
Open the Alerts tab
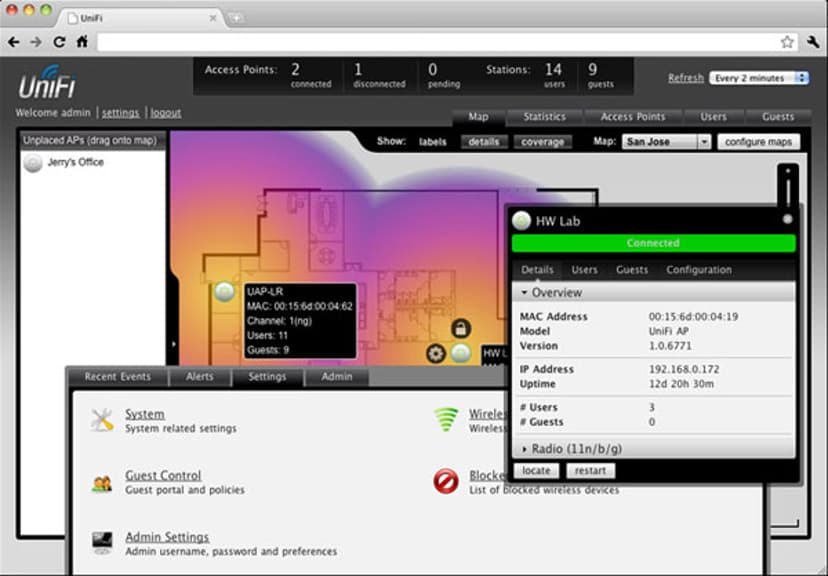(x=200, y=376)
